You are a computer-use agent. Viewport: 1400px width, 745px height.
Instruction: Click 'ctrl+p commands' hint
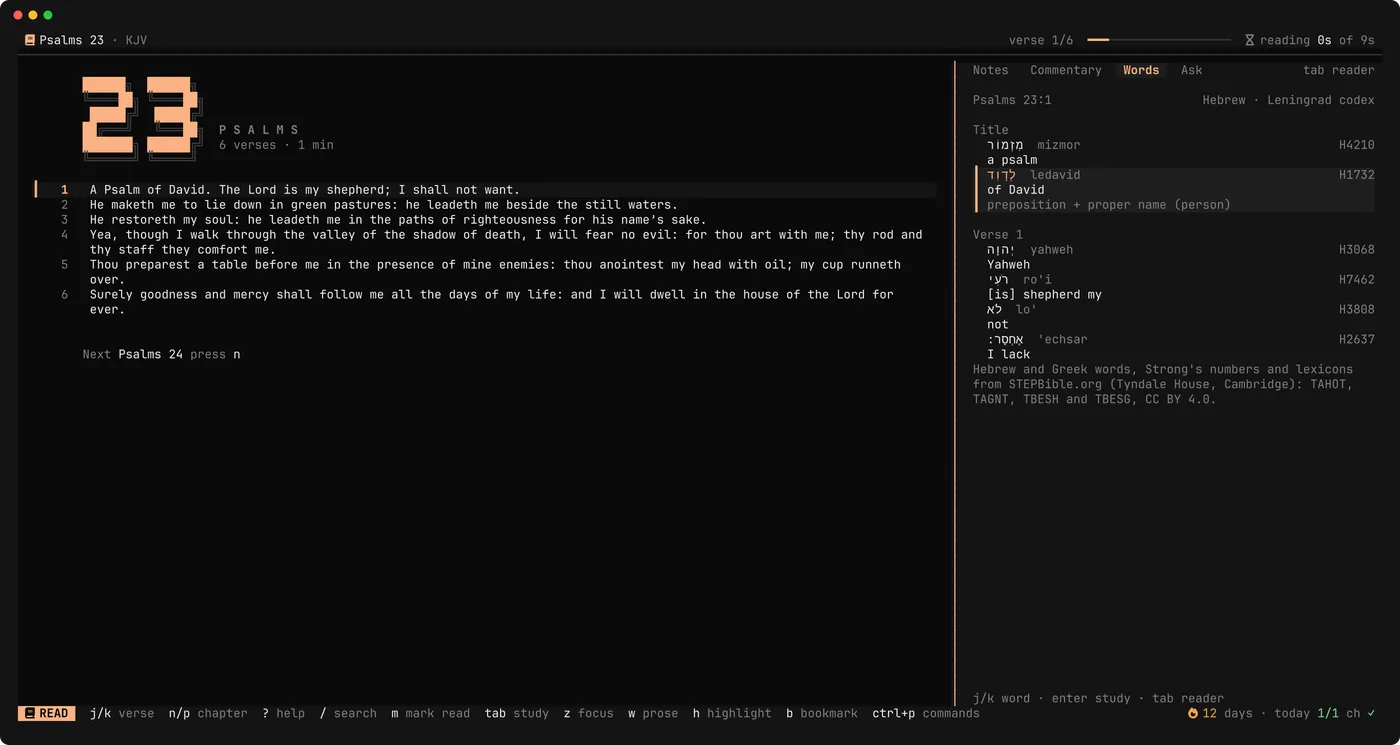[926, 713]
